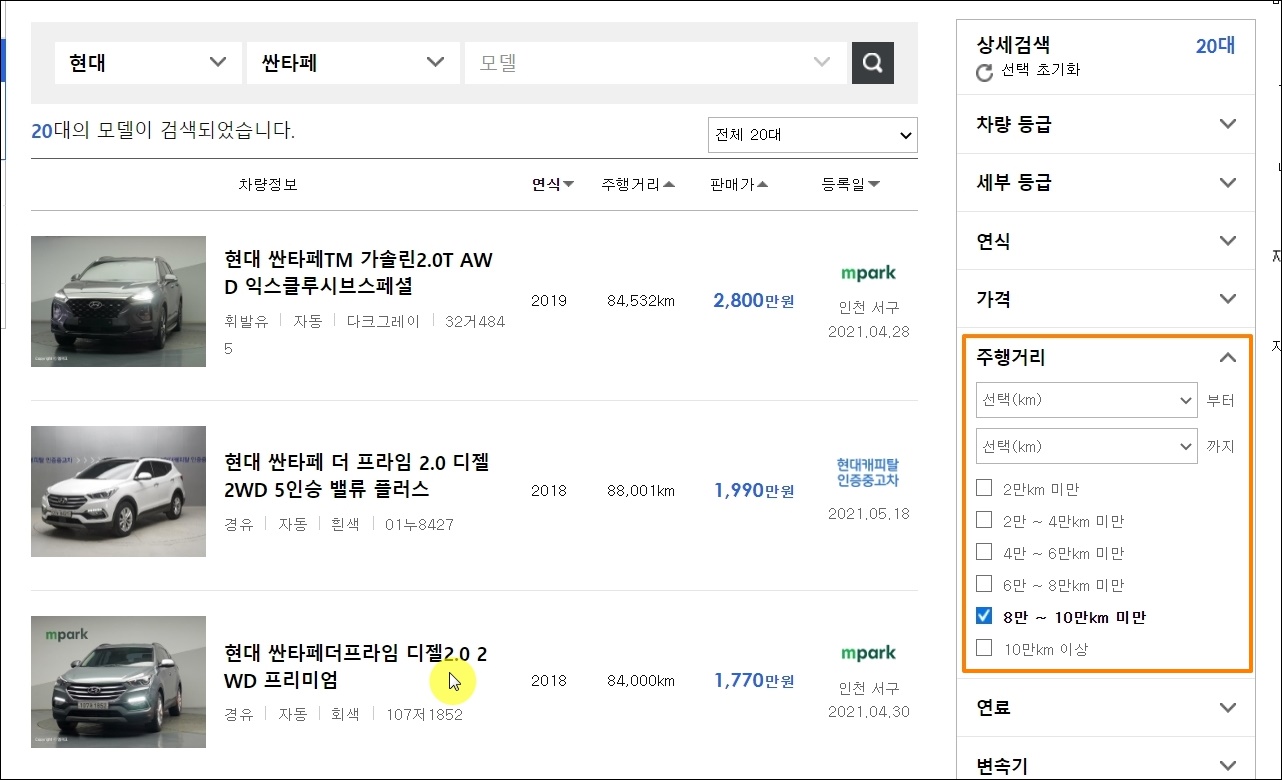Open the 싼타페 model dropdown
1282x780 pixels.
pos(353,63)
